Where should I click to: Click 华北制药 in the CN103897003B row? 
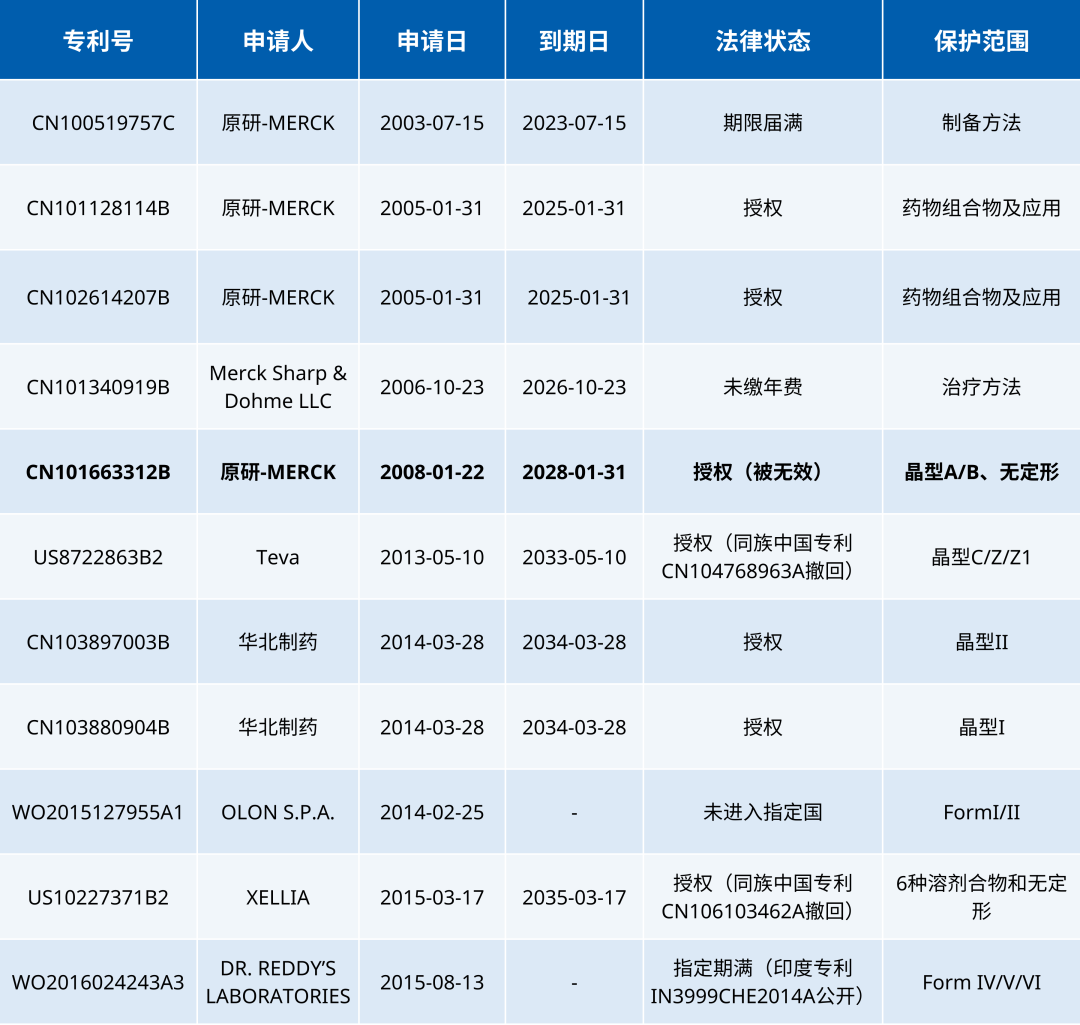(278, 643)
